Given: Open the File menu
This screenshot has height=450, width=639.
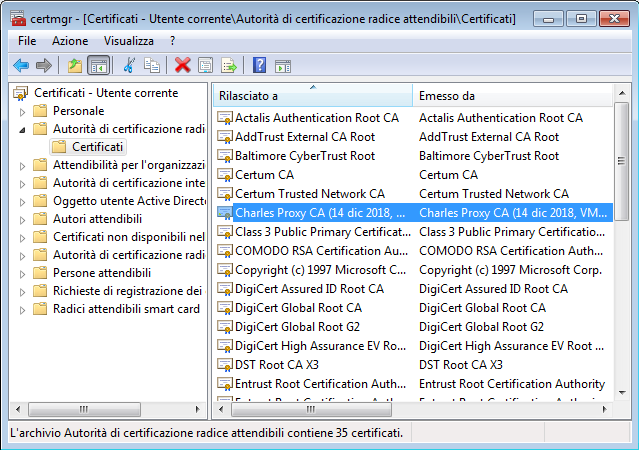Looking at the screenshot, I should [27, 41].
